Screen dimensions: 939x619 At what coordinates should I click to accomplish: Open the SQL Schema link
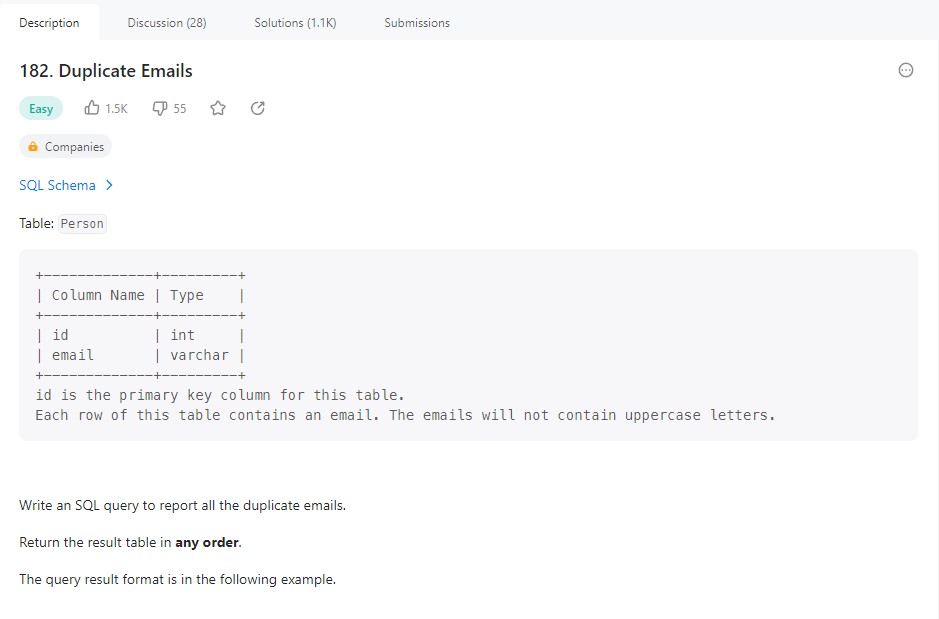click(x=57, y=185)
